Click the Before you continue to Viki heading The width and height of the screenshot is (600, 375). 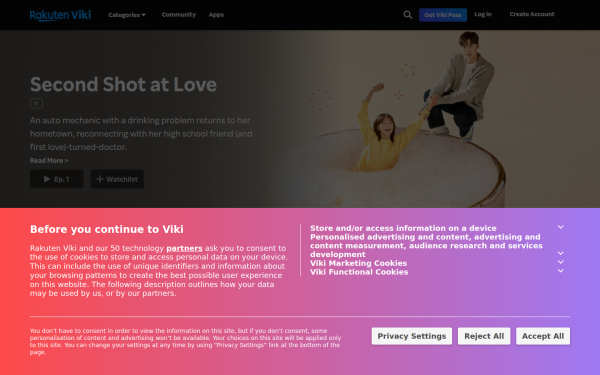(107, 229)
